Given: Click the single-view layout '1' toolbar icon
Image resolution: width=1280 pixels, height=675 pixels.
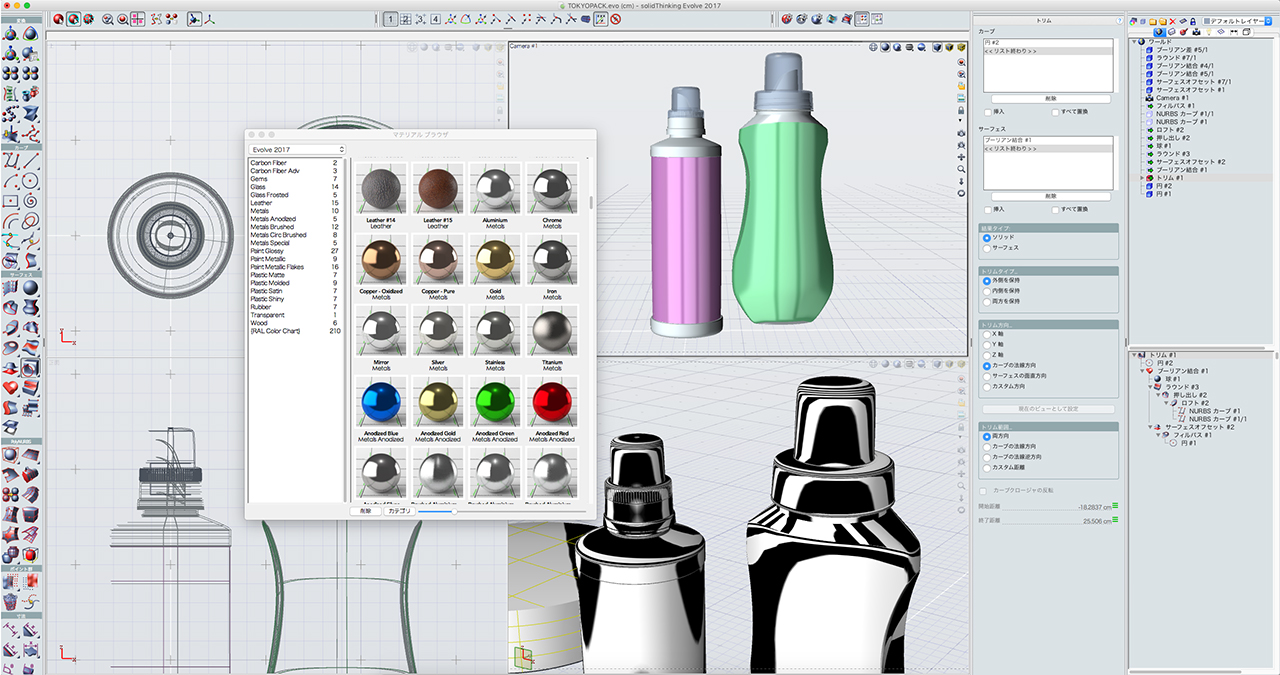Looking at the screenshot, I should click(390, 19).
